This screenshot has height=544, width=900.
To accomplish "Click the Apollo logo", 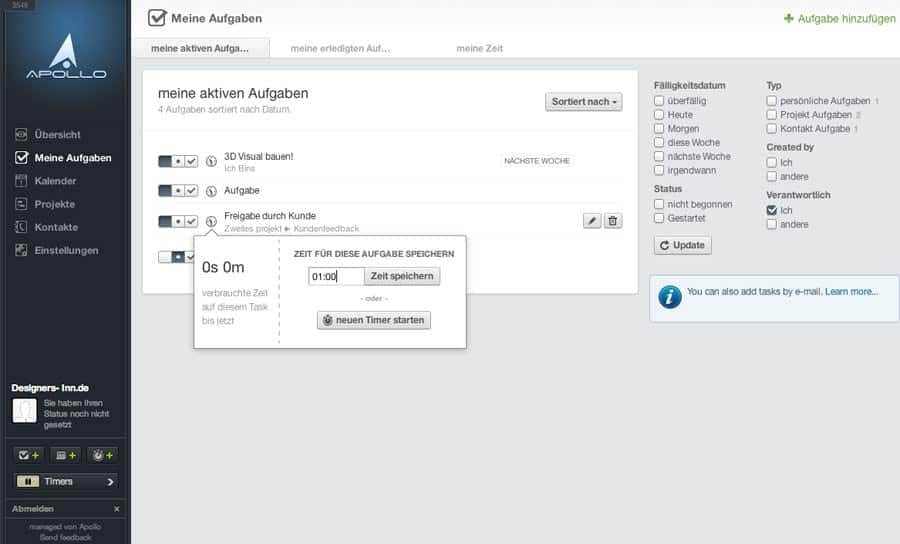I will [66, 56].
